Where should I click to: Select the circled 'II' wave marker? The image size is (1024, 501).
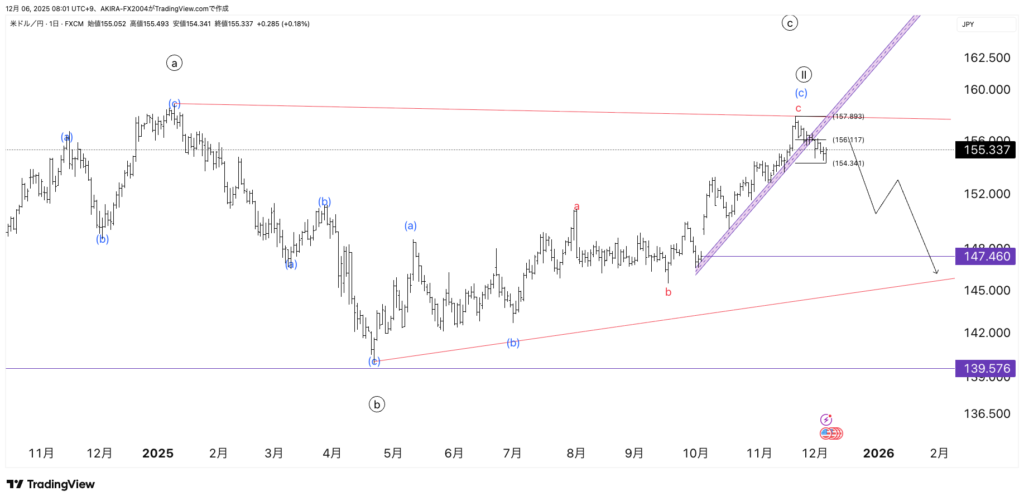803,74
